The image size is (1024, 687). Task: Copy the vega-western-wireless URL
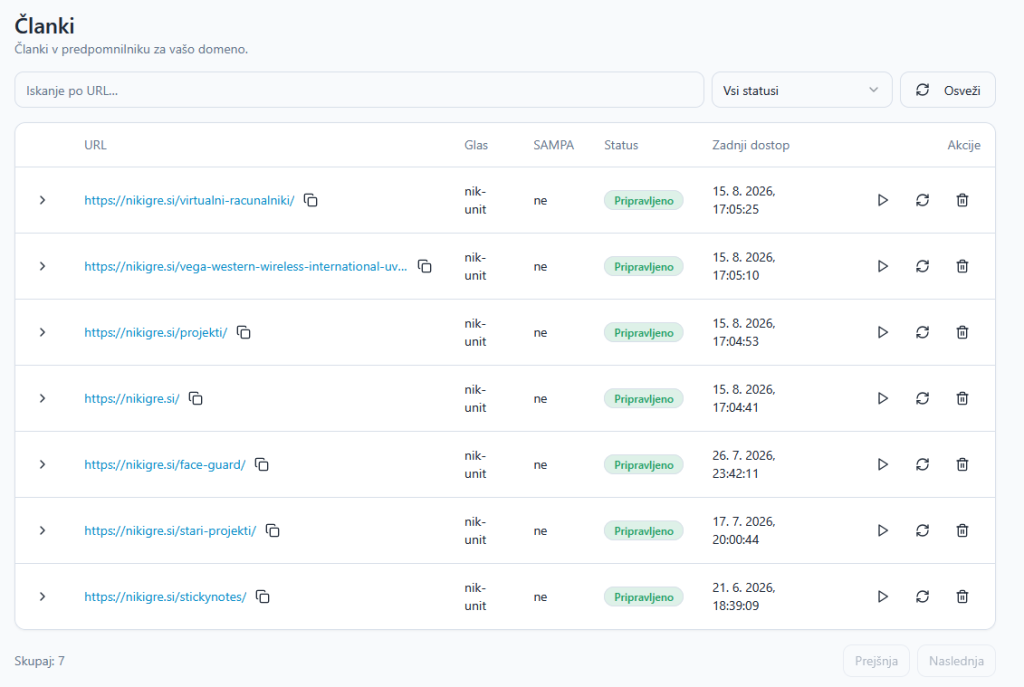[x=424, y=266]
